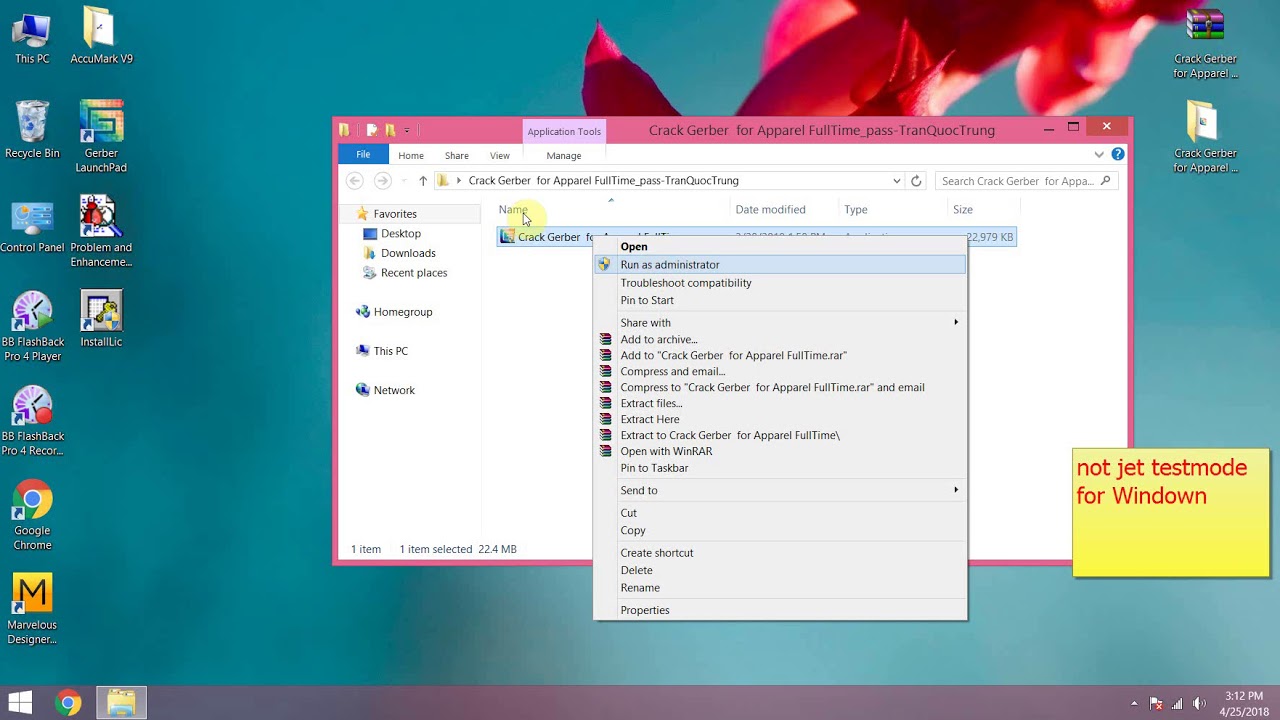Open InstallLic desktop shortcut
1280x720 pixels.
(101, 320)
